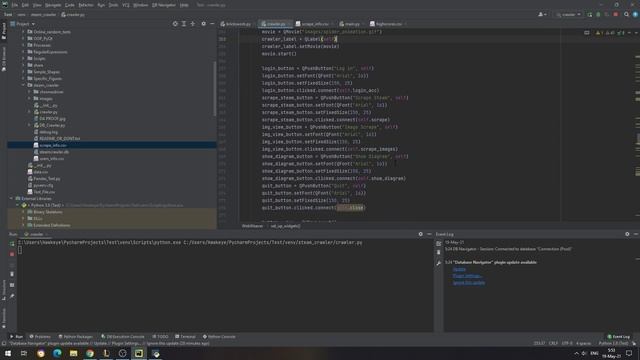
Task: Click Plugin Settings link in Event Log
Action: coord(467,276)
